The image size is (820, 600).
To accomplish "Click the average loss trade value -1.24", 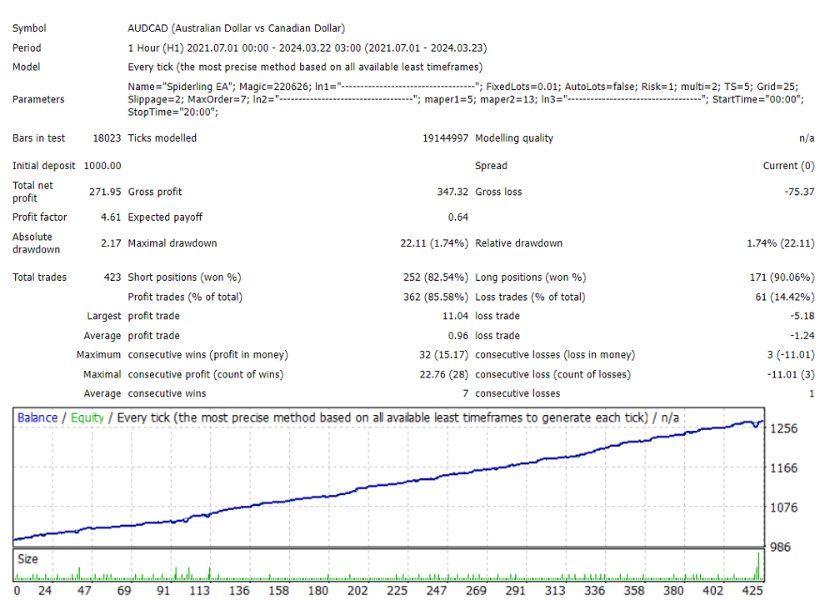I will pos(802,336).
